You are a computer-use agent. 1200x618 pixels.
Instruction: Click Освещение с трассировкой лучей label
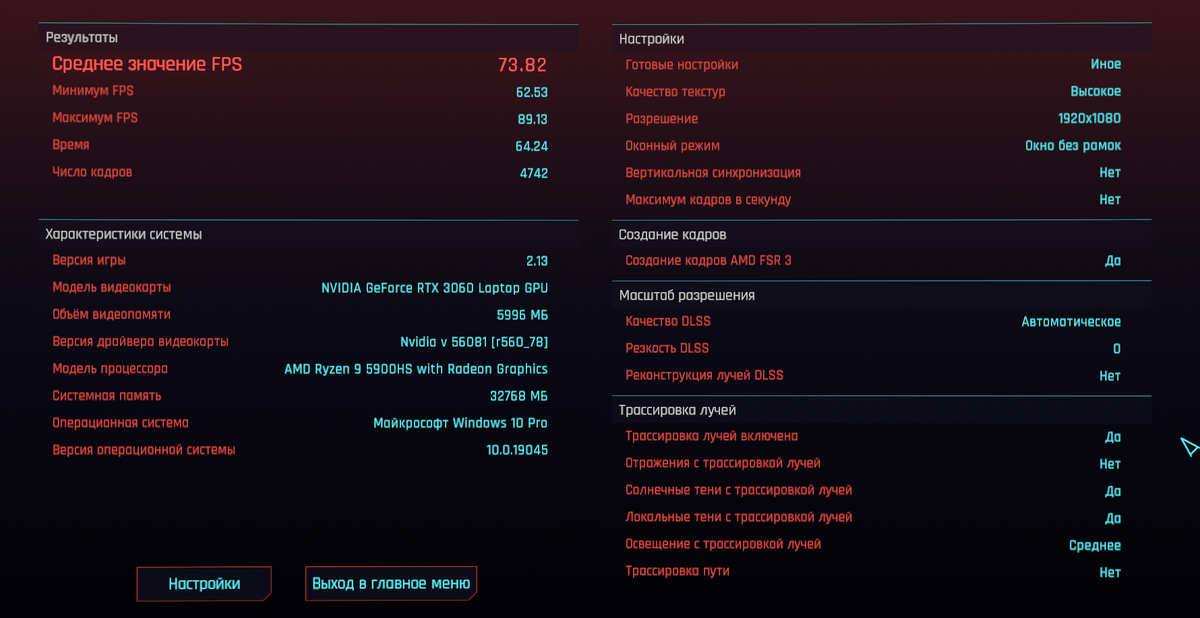723,544
